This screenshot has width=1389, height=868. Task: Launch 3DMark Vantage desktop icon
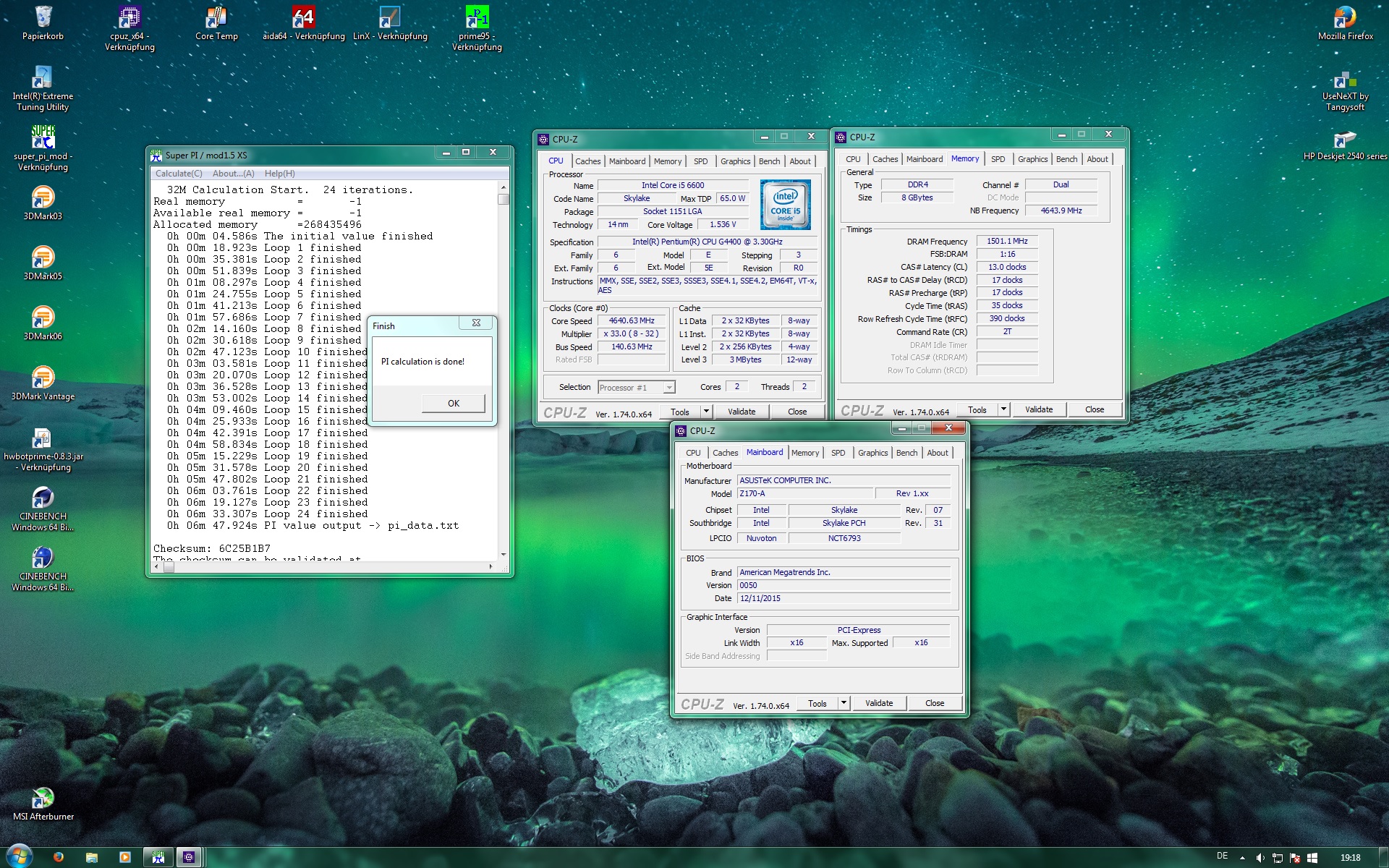(43, 383)
